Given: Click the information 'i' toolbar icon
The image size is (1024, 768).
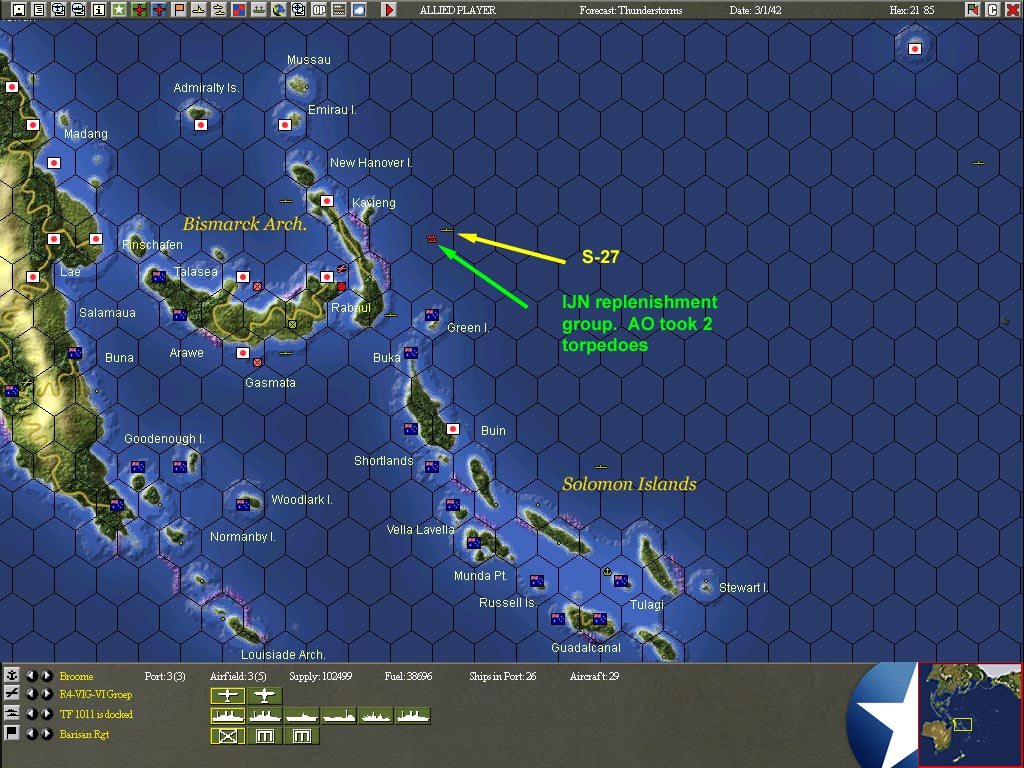Looking at the screenshot, I should point(99,9).
